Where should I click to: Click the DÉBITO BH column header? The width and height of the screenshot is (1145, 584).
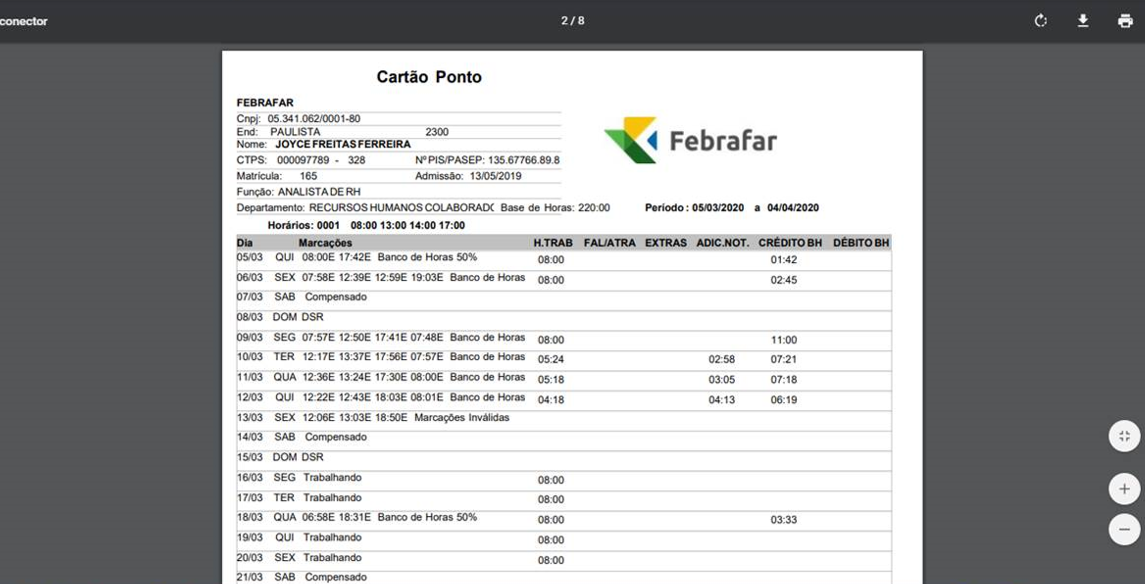[860, 243]
